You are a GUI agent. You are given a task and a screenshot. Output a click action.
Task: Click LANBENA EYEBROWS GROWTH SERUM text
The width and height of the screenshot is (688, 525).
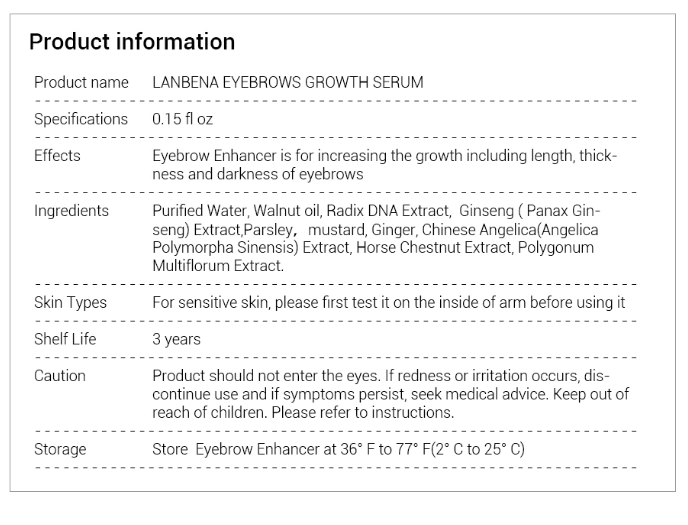[x=288, y=82]
